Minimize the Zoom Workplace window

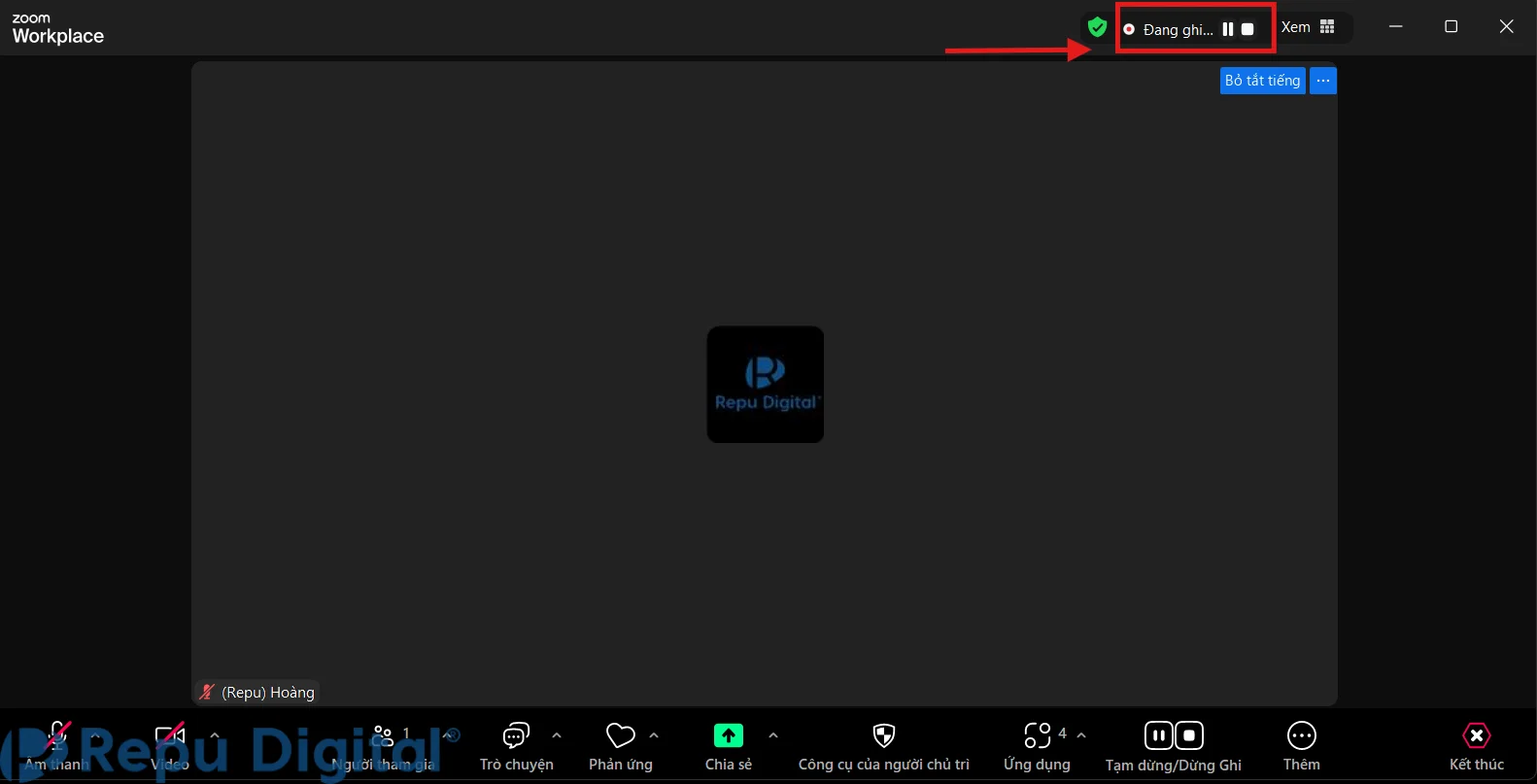(x=1396, y=27)
